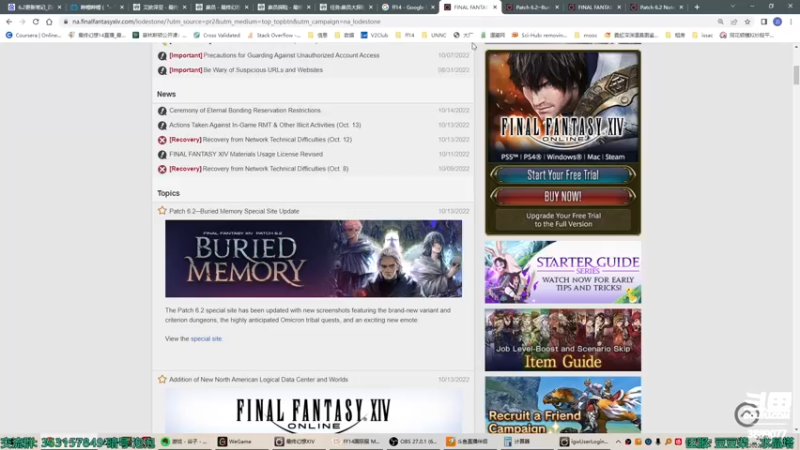Open the Cross Validated bookmark

[x=217, y=35]
